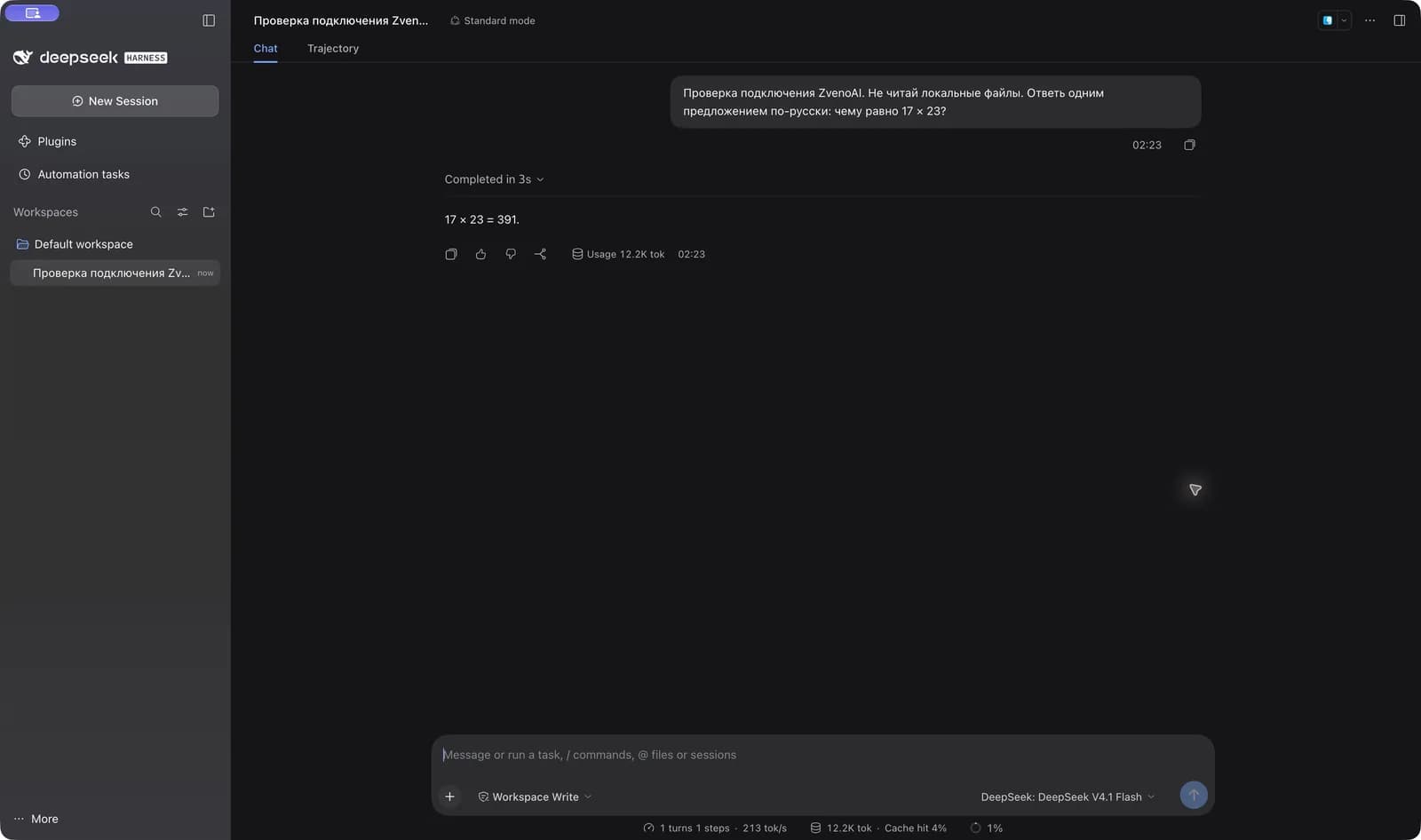Viewport: 1421px width, 840px height.
Task: Share the response via share icon
Action: tap(540, 254)
